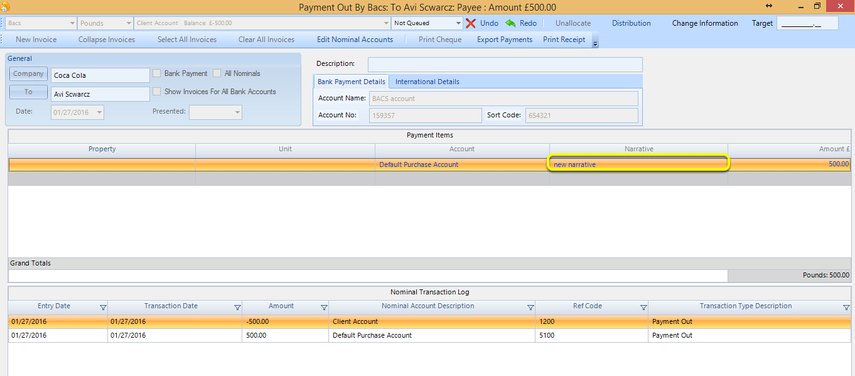
Task: Click the -500.00 amount cell
Action: coord(286,322)
